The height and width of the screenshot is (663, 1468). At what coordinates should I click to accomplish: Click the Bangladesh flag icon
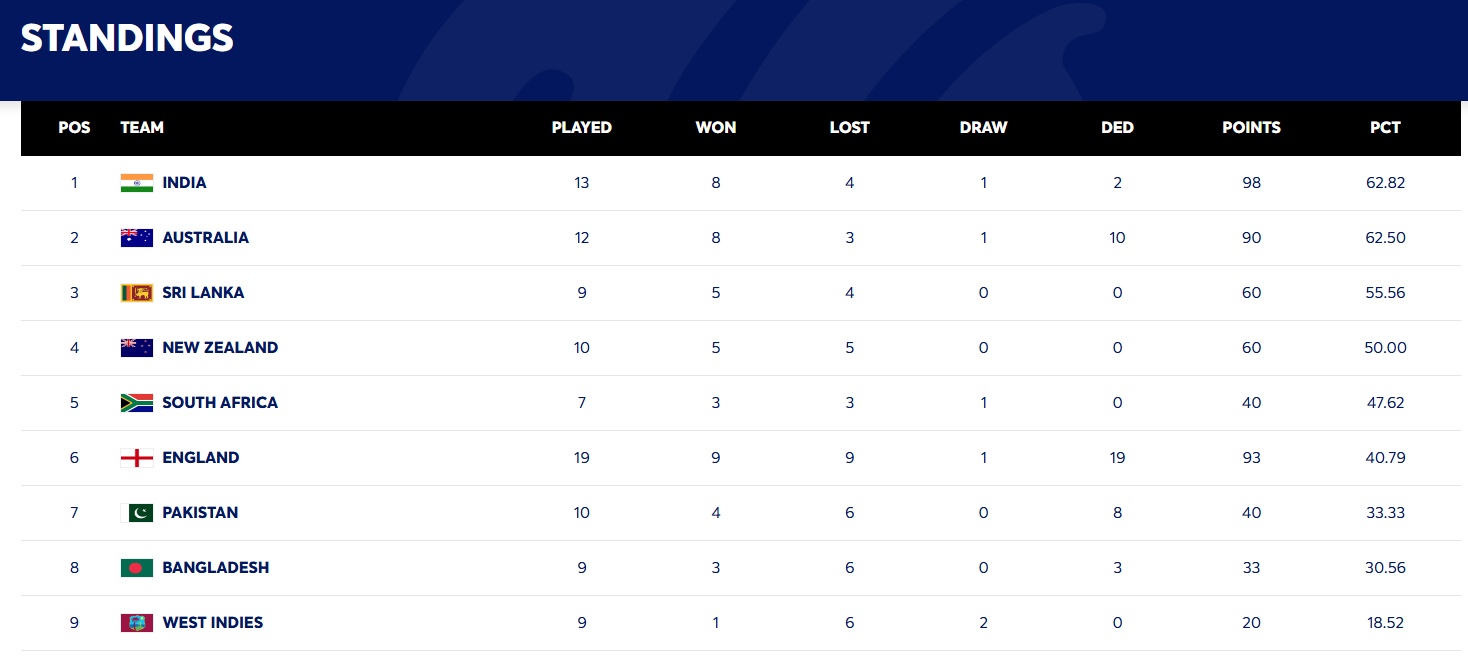[136, 568]
